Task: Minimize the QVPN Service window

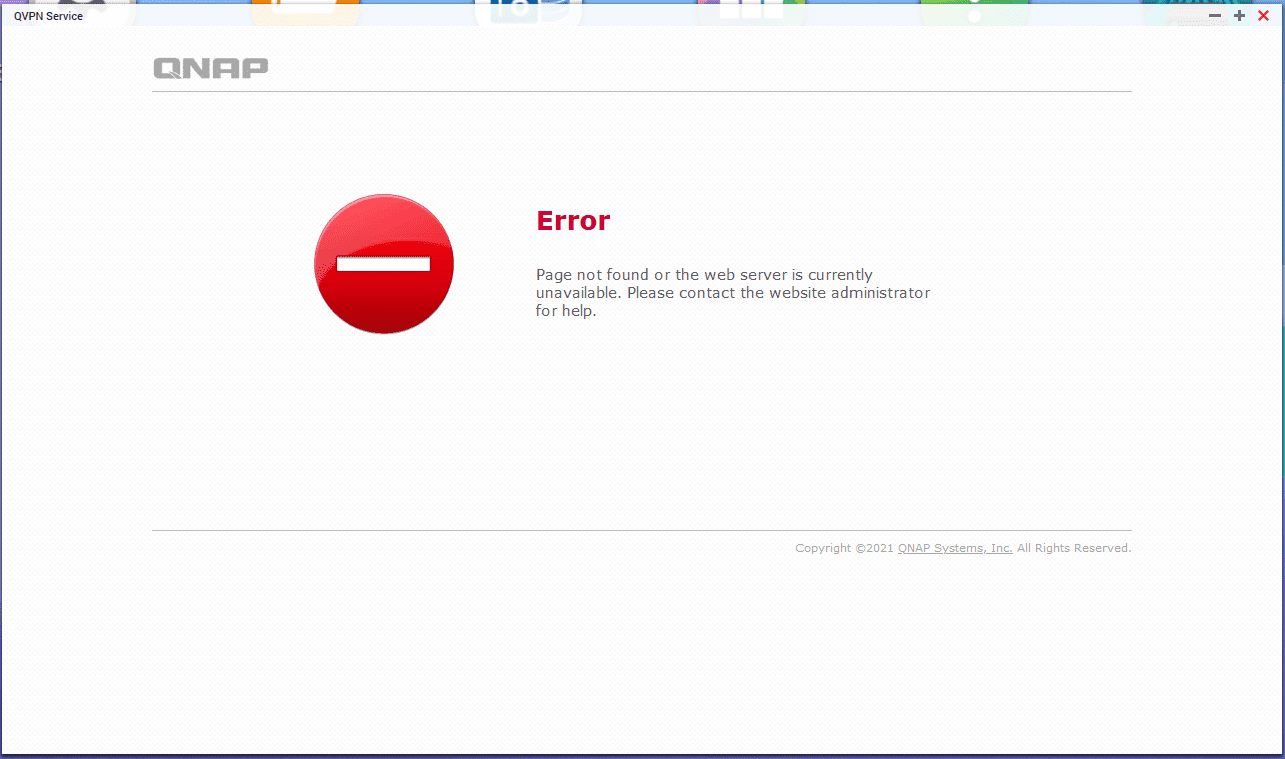Action: click(x=1215, y=15)
